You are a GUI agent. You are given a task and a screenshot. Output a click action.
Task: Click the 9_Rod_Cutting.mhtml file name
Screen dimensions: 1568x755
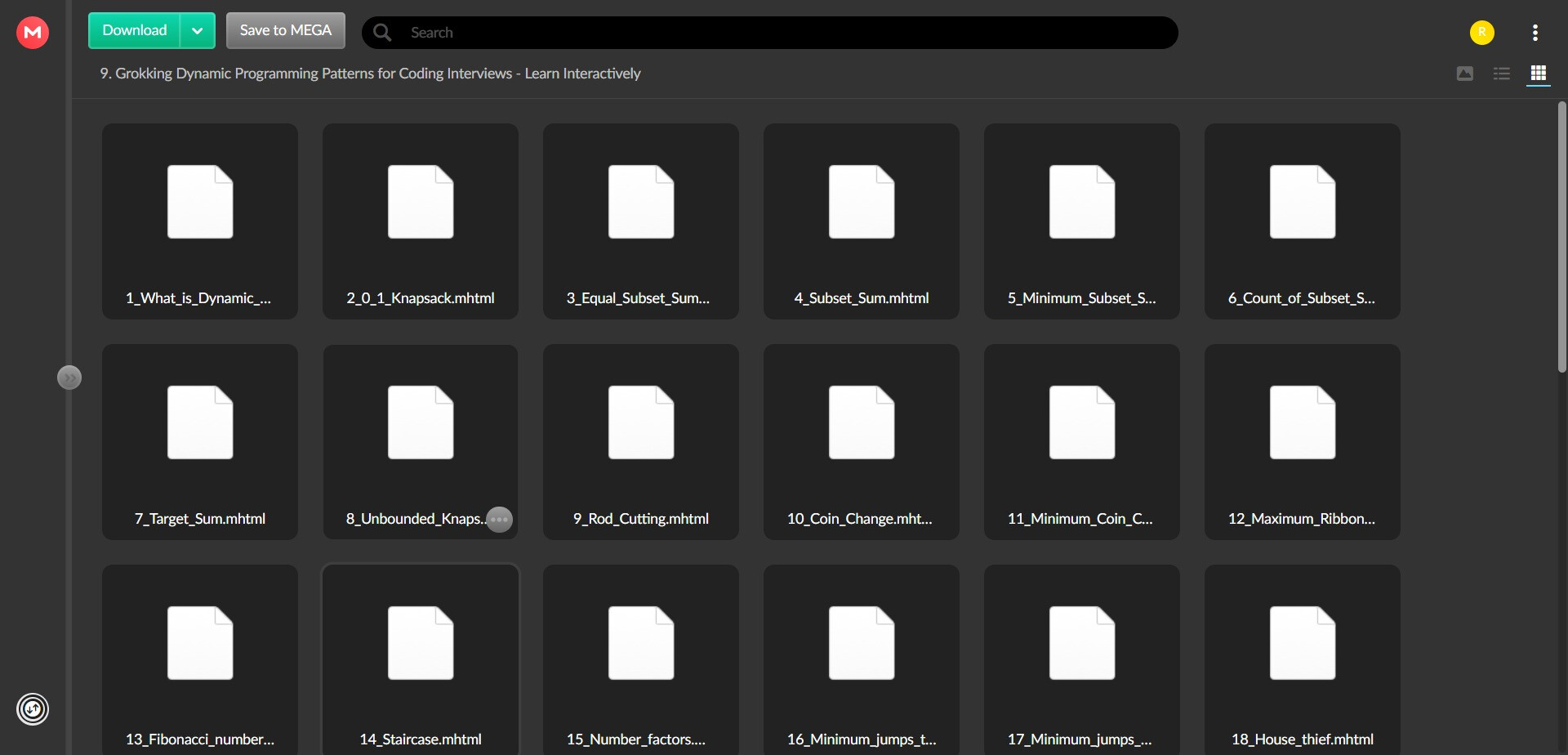pyautogui.click(x=641, y=519)
